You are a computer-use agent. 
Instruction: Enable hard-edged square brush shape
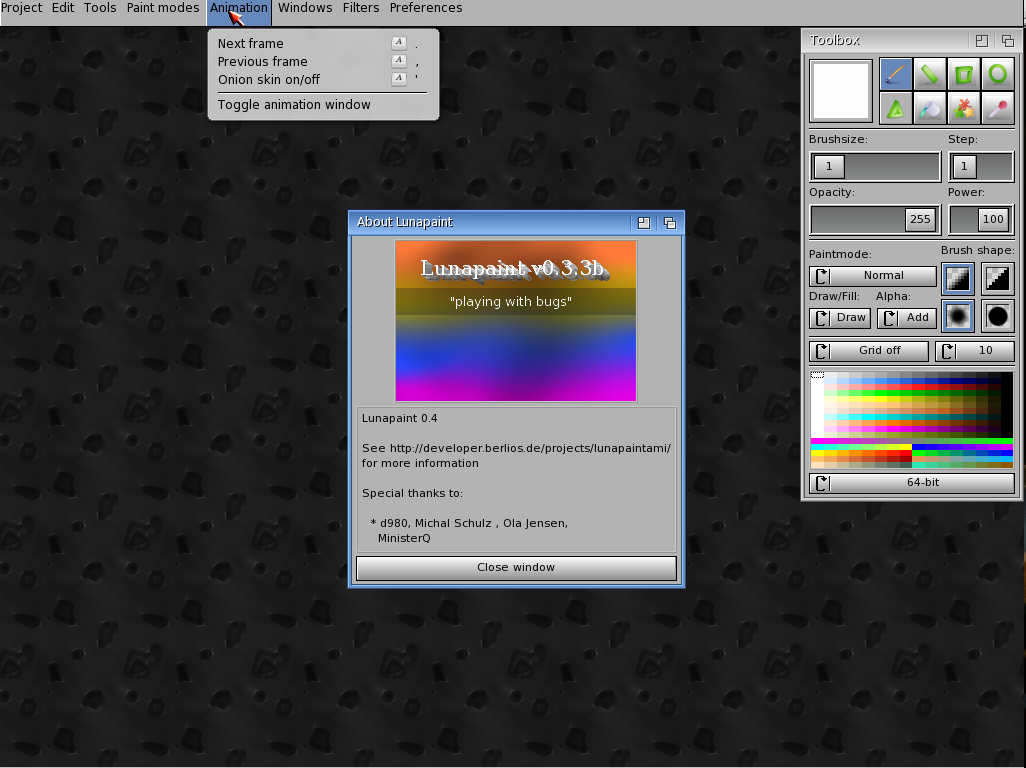997,279
